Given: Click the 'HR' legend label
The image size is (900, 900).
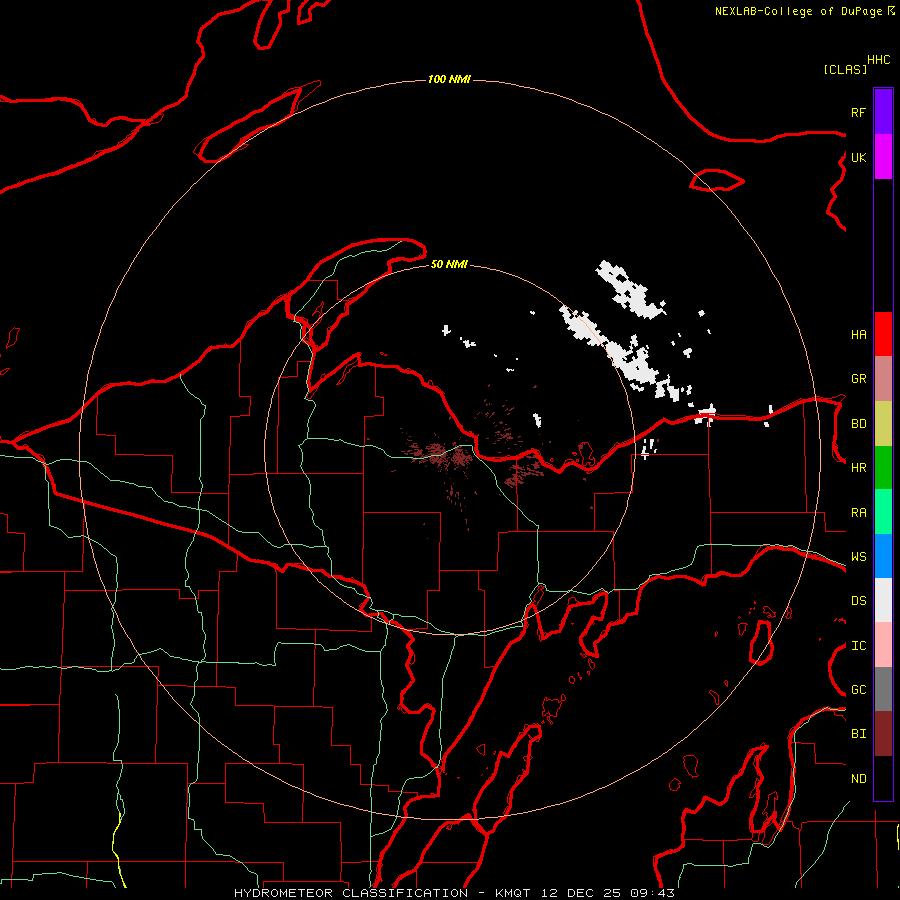Looking at the screenshot, I should (858, 468).
